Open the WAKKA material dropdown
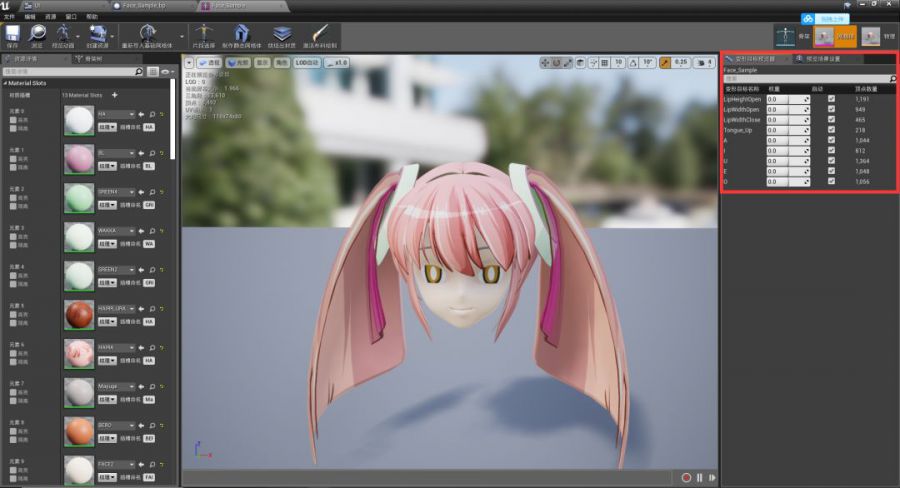 click(116, 231)
